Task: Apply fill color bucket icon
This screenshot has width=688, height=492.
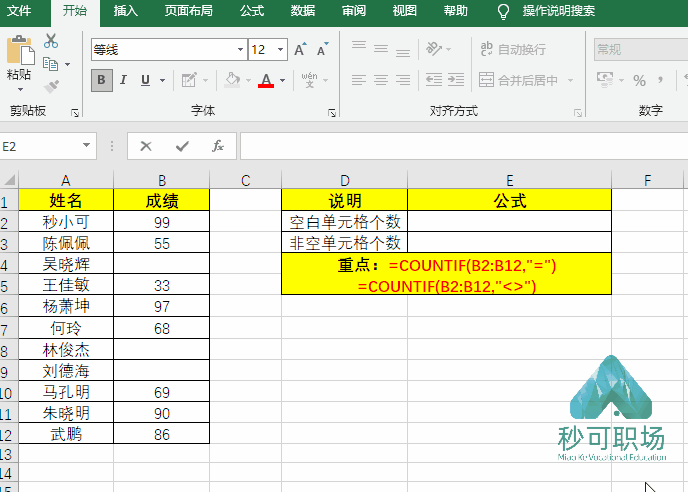Action: click(232, 80)
